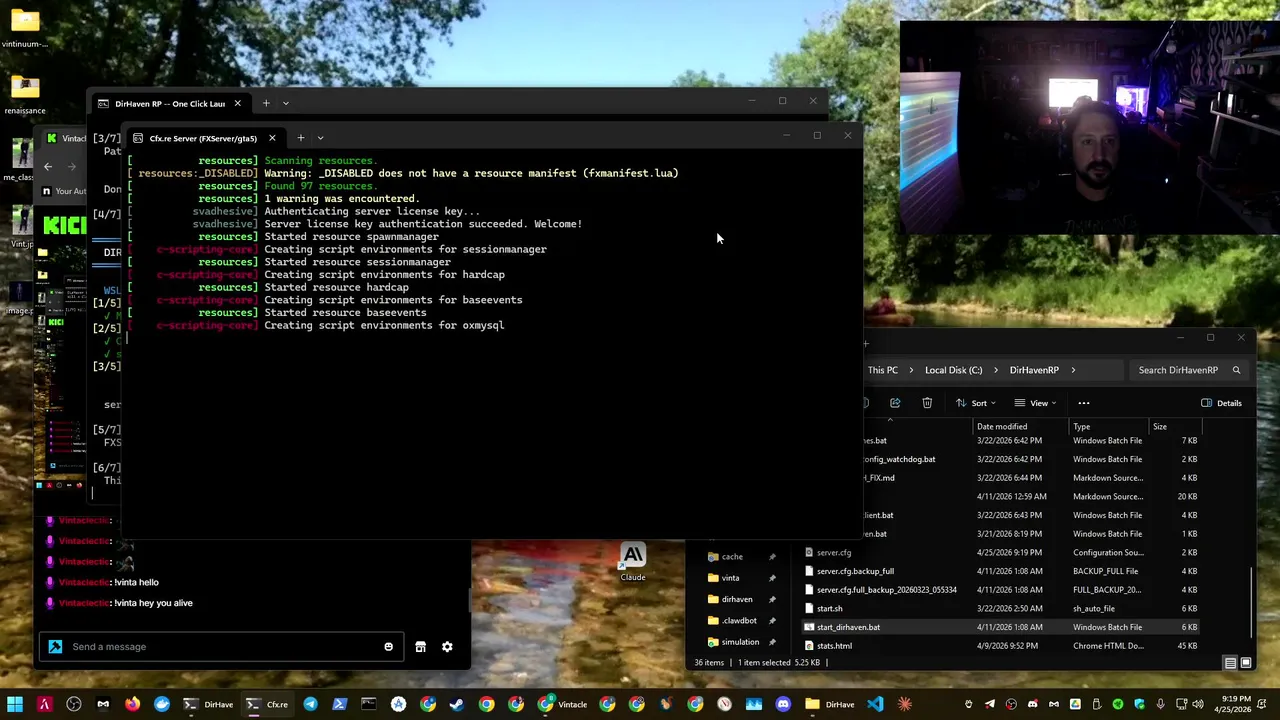
Task: Click DirHavenRP breadcrumb segment
Action: pos(1034,370)
